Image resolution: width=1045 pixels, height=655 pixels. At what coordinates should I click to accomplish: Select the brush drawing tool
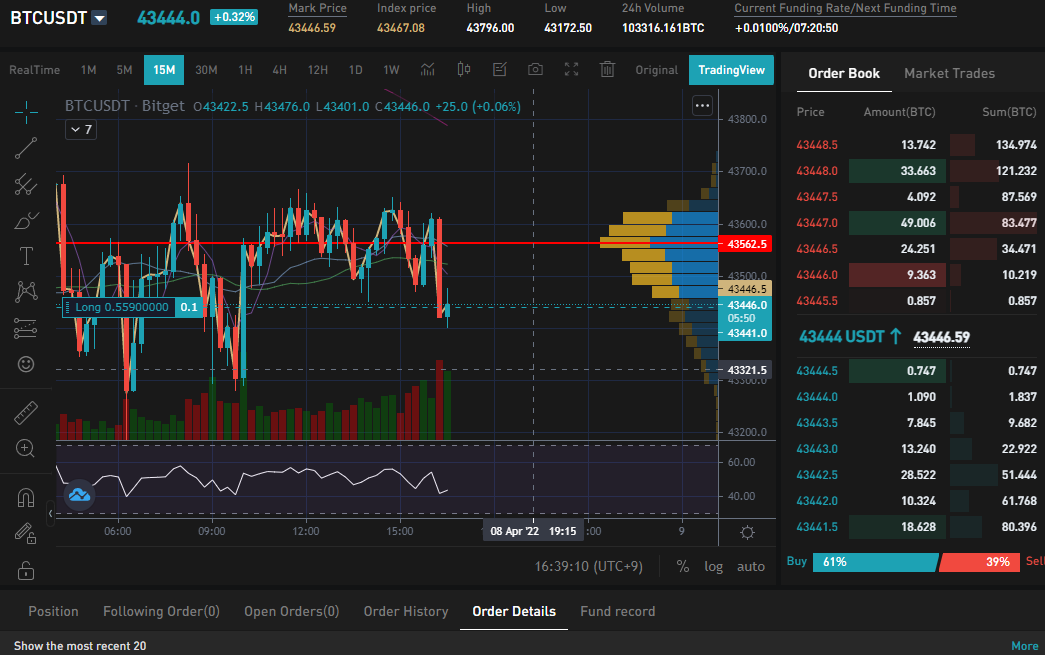pos(26,221)
